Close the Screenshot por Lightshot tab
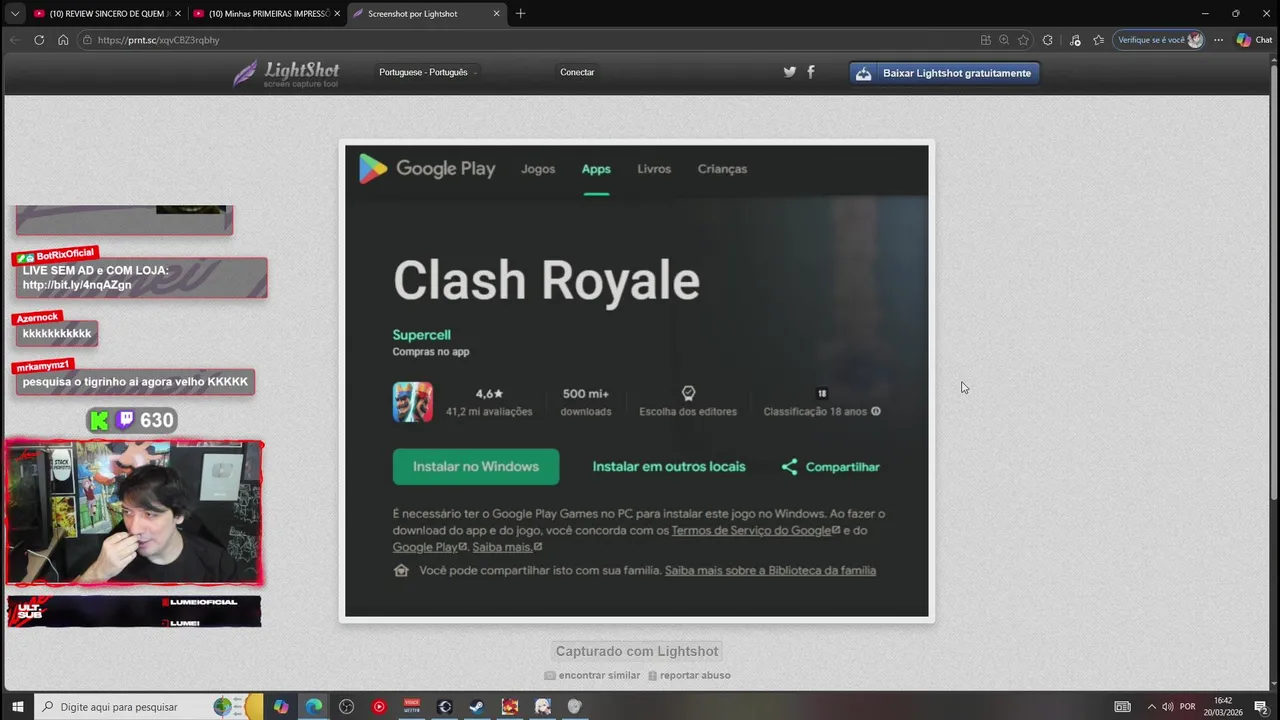Image resolution: width=1280 pixels, height=720 pixels. pyautogui.click(x=497, y=14)
